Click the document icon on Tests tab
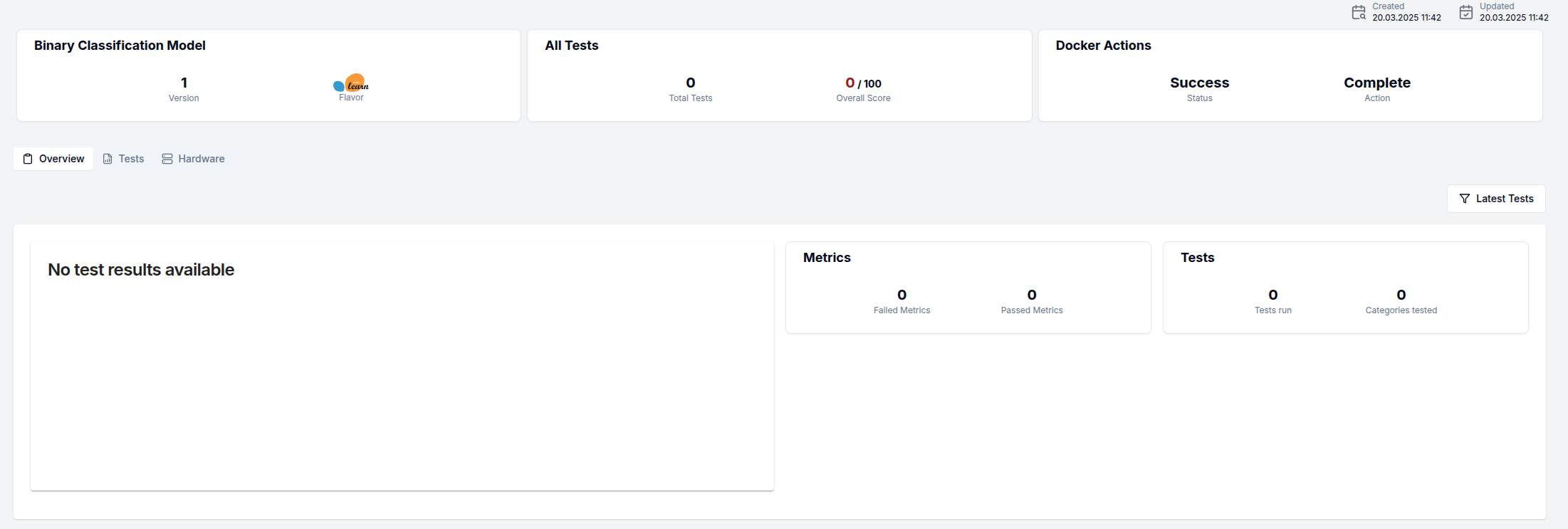 click(108, 159)
